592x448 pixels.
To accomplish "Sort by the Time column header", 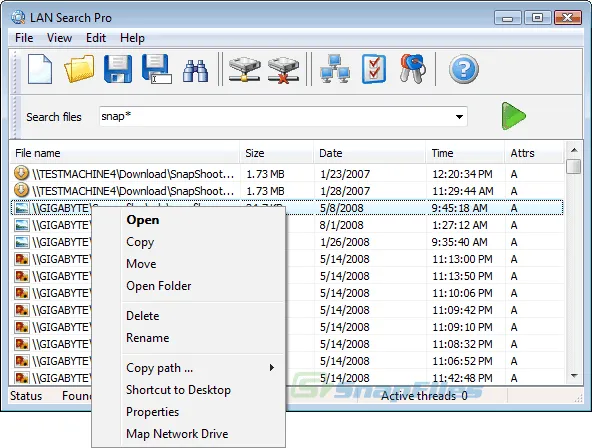I will [466, 153].
